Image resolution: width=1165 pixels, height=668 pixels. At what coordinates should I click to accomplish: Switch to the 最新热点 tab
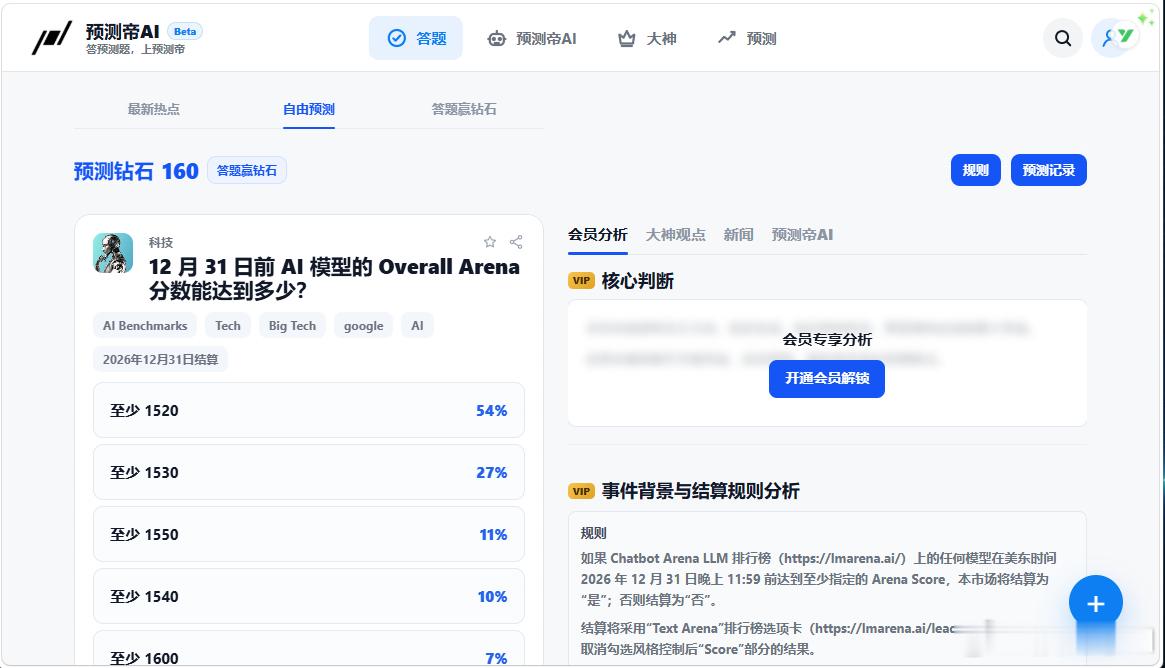(154, 109)
